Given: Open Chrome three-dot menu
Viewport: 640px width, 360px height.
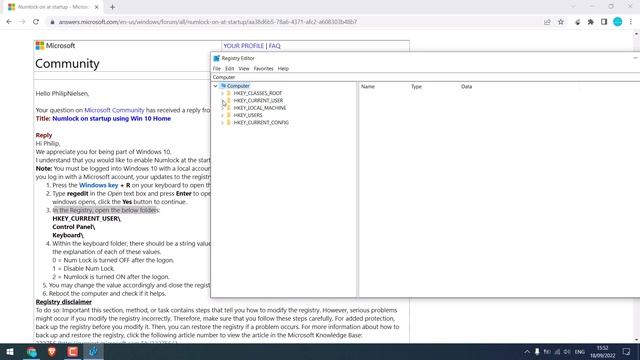Looking at the screenshot, I should 631,22.
